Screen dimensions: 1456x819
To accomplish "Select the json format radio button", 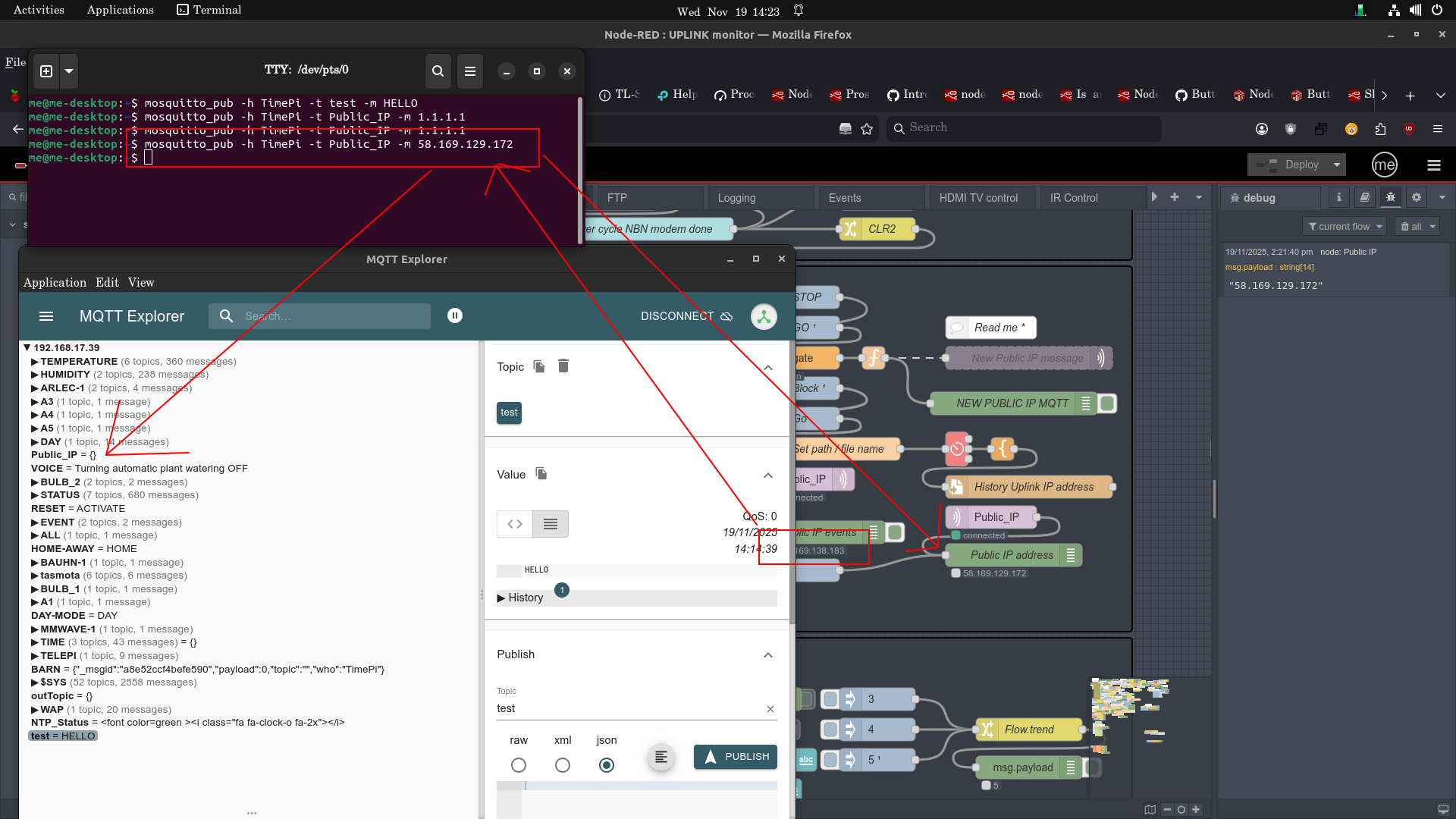I will pos(607,765).
